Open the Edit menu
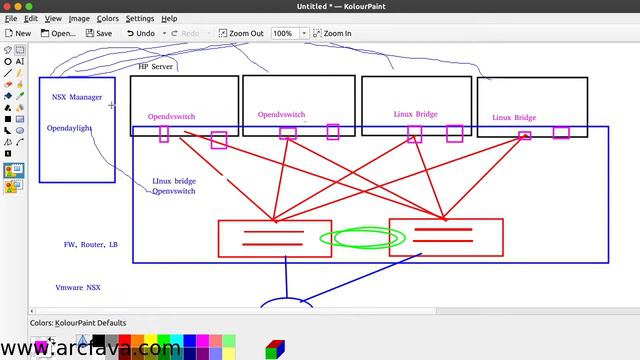Screen dimensions: 640x360 [x=31, y=18]
